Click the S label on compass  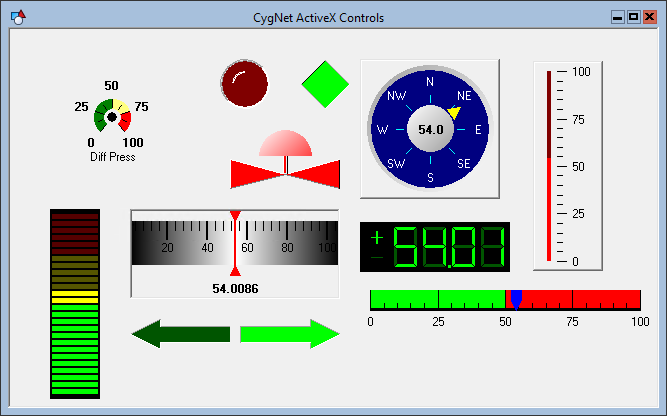coord(430,178)
